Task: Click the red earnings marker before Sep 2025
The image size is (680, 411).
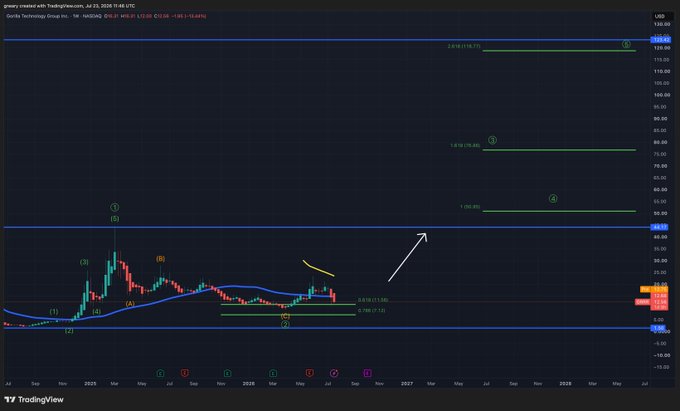Action: pos(185,373)
